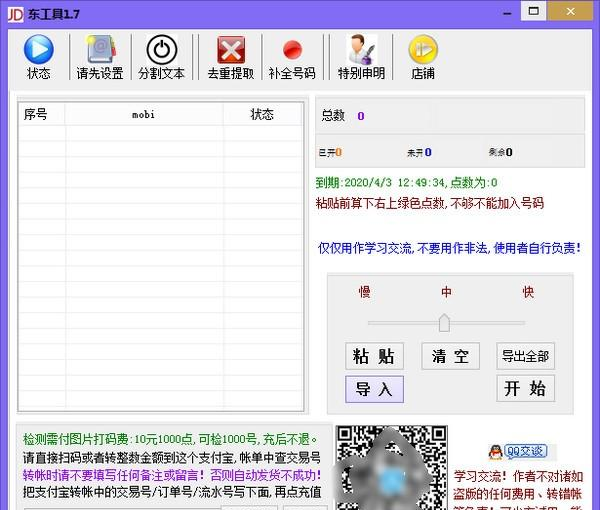
Task: Open 请先设置 address book icon
Action: (100, 49)
